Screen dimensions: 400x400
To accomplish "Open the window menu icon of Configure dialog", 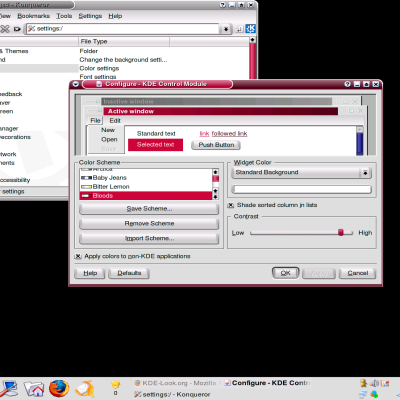I will pos(76,84).
